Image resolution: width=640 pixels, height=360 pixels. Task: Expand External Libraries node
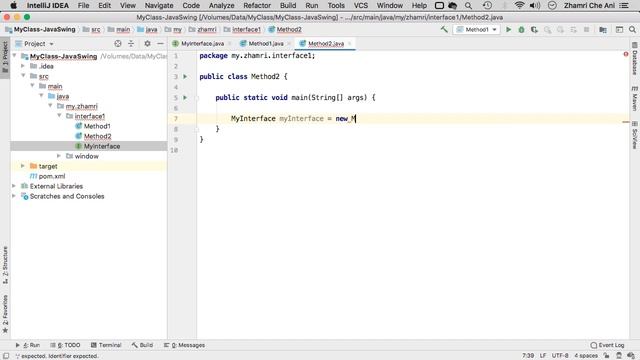[x=14, y=186]
